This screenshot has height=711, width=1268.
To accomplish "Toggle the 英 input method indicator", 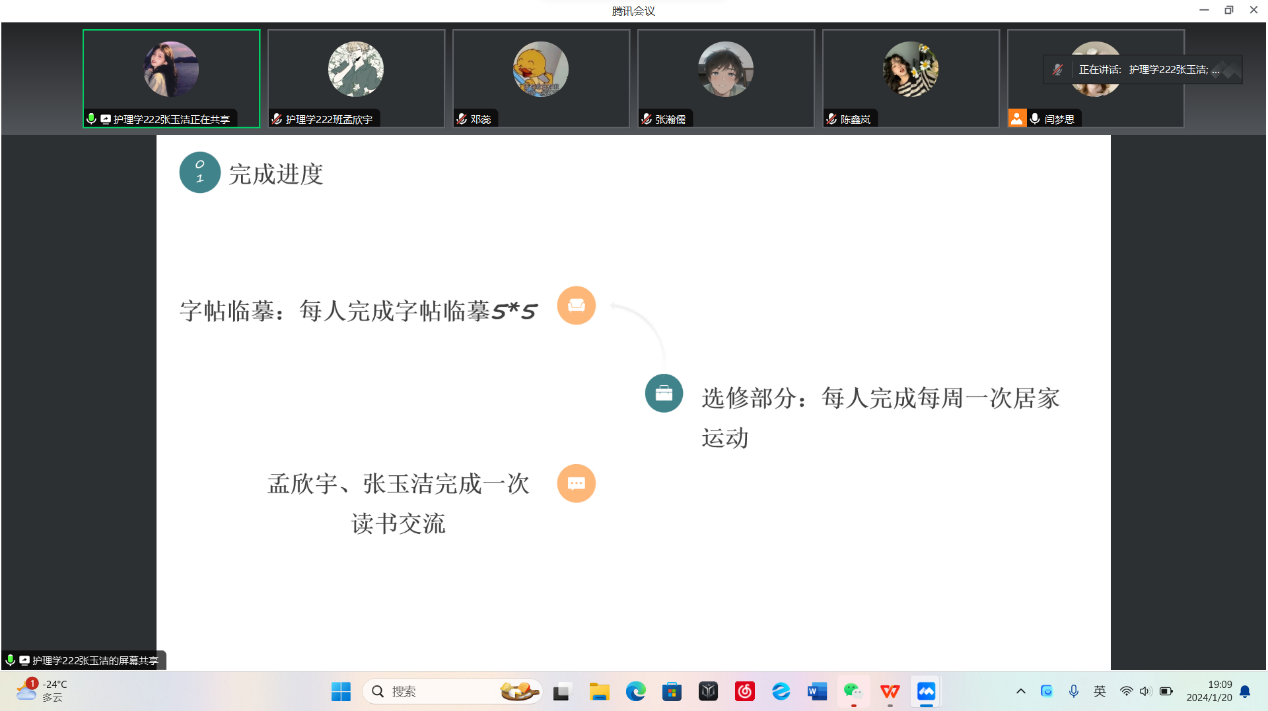I will tap(1100, 691).
